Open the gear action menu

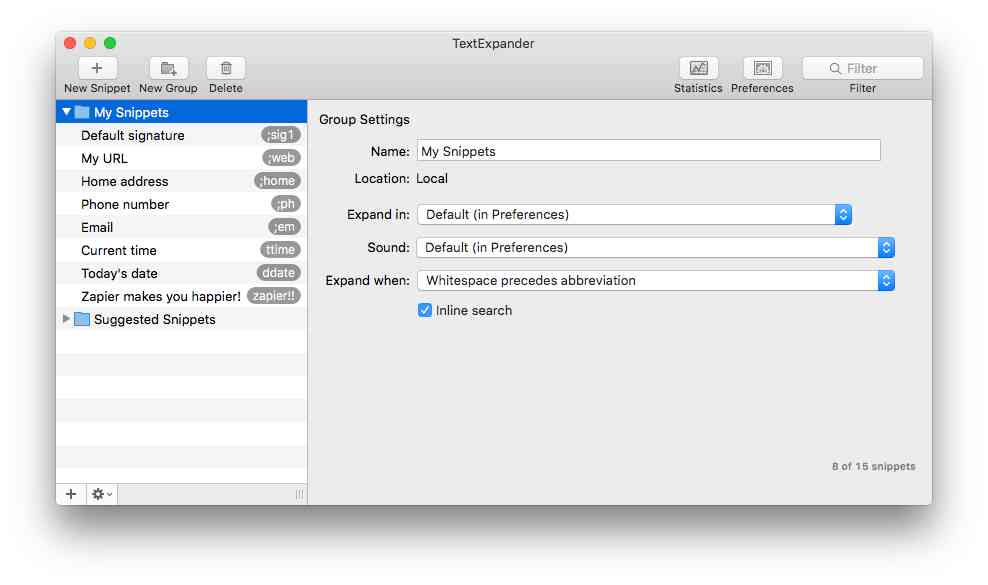(100, 493)
